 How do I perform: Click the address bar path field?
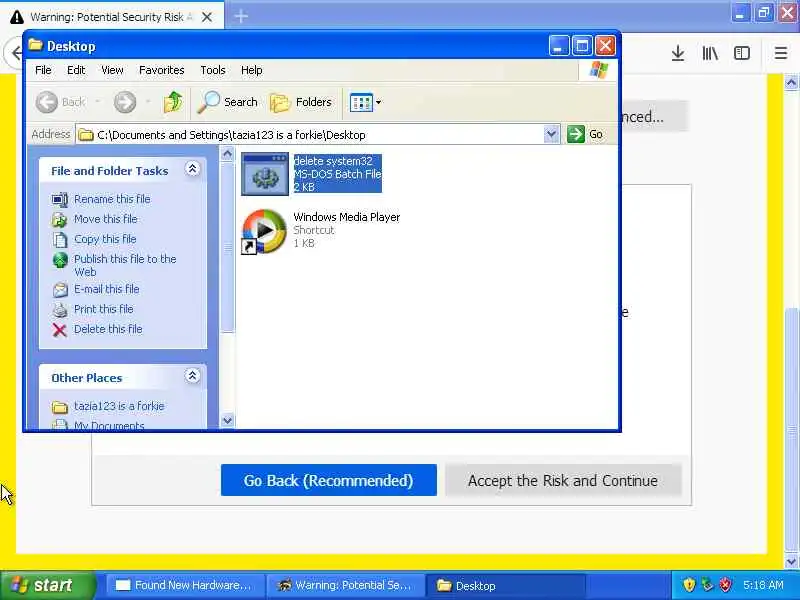310,135
